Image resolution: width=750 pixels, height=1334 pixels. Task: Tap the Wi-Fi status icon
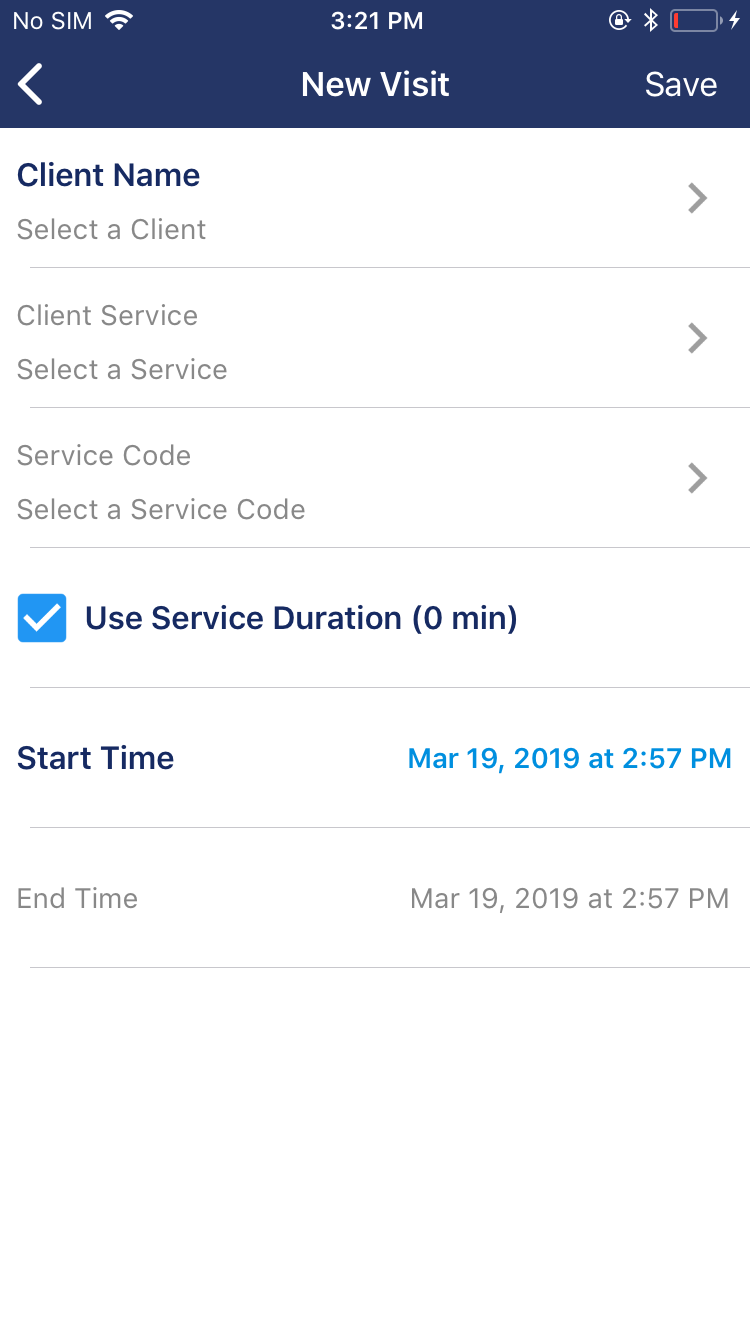coord(120,20)
